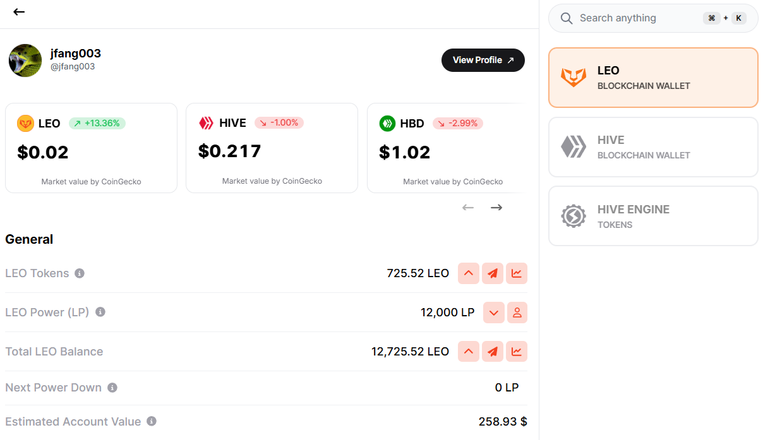Screen dimensions: 768x440
Task: Click info icon next to Next Power Down
Action: click(x=112, y=388)
